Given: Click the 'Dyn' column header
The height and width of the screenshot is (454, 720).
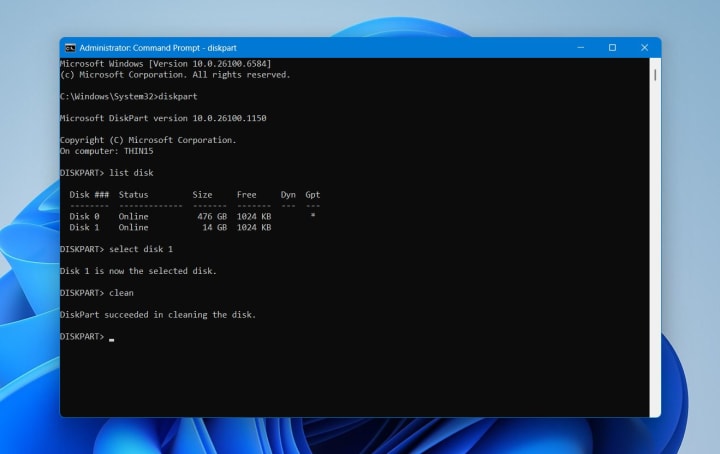Looking at the screenshot, I should pyautogui.click(x=288, y=195).
